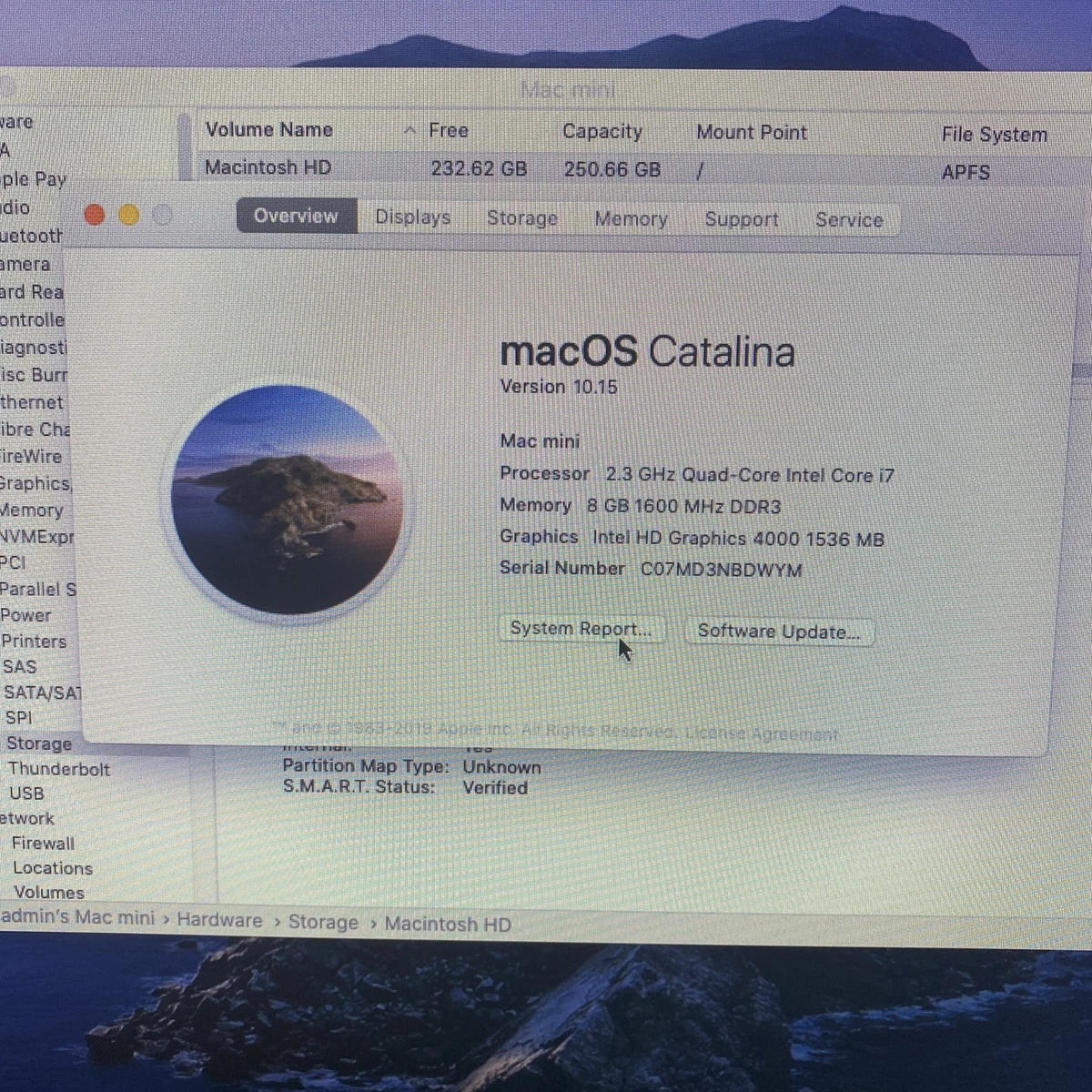The height and width of the screenshot is (1092, 1092).
Task: Open the Displays tab
Action: (413, 217)
